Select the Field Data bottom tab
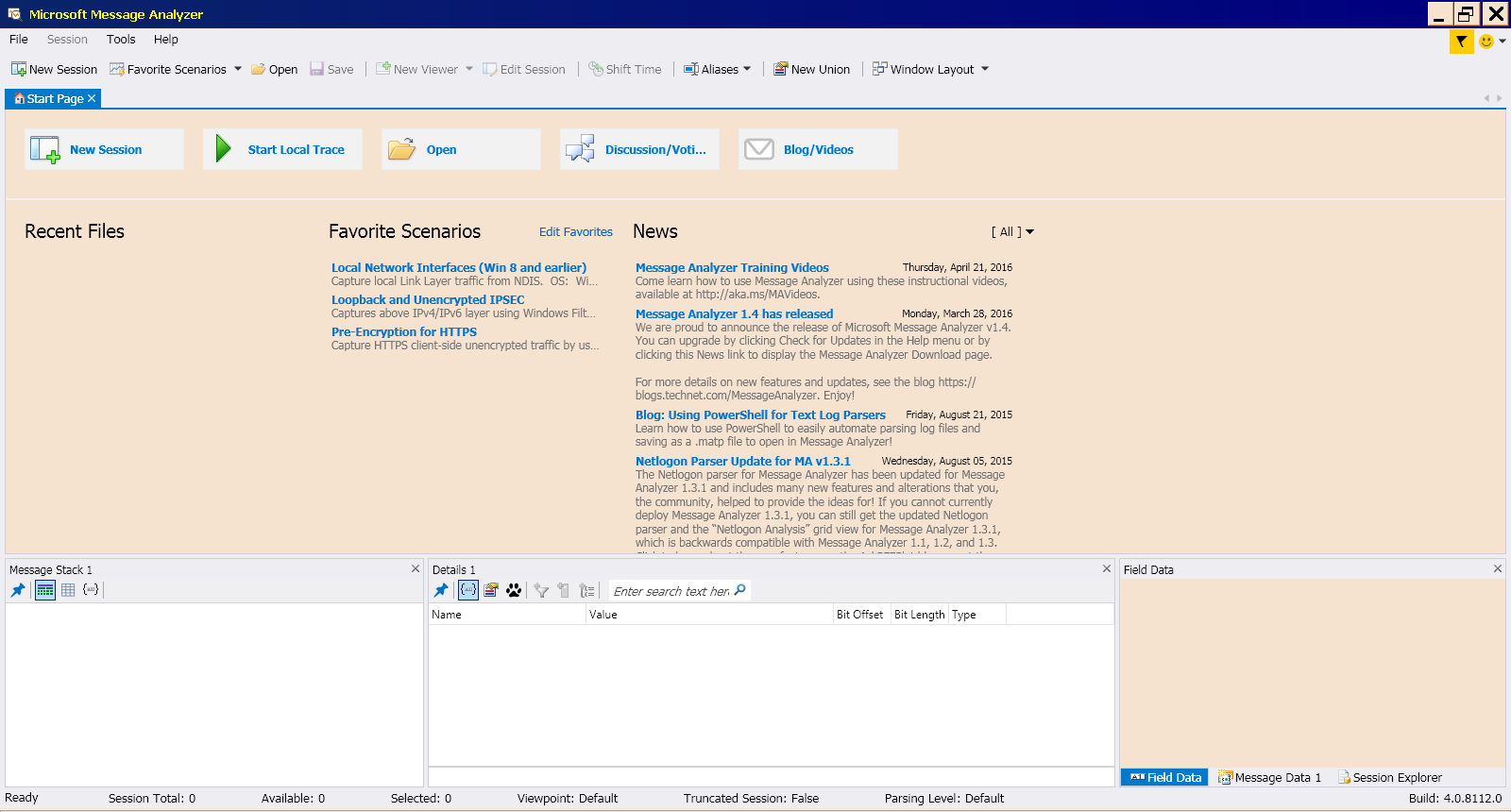Screen dimensions: 1511x812 (1164, 778)
